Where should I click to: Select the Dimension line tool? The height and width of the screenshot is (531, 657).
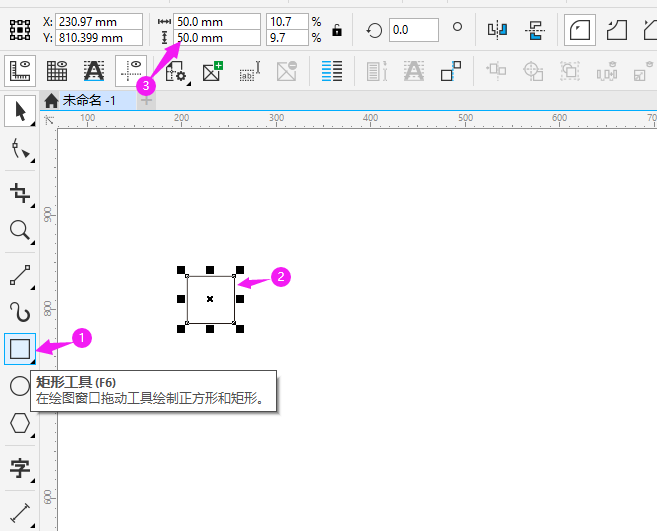20,513
